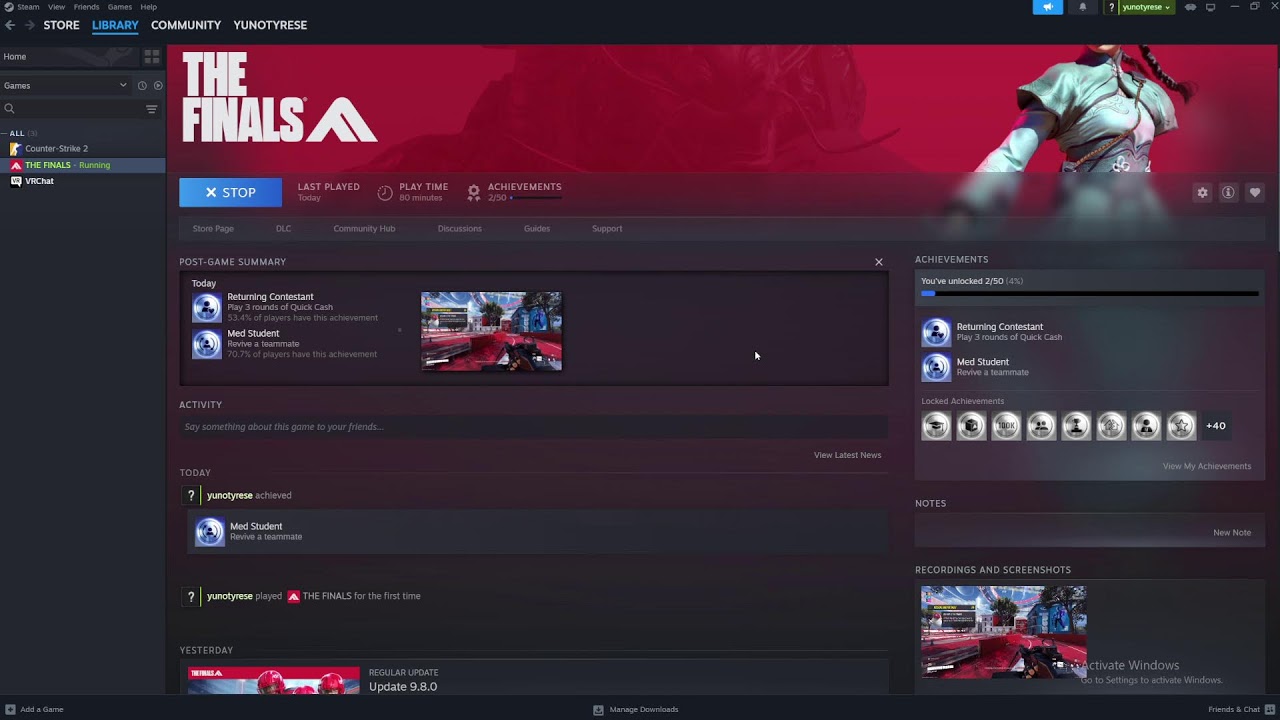
Task: Open advanced library filter options icon
Action: point(152,109)
